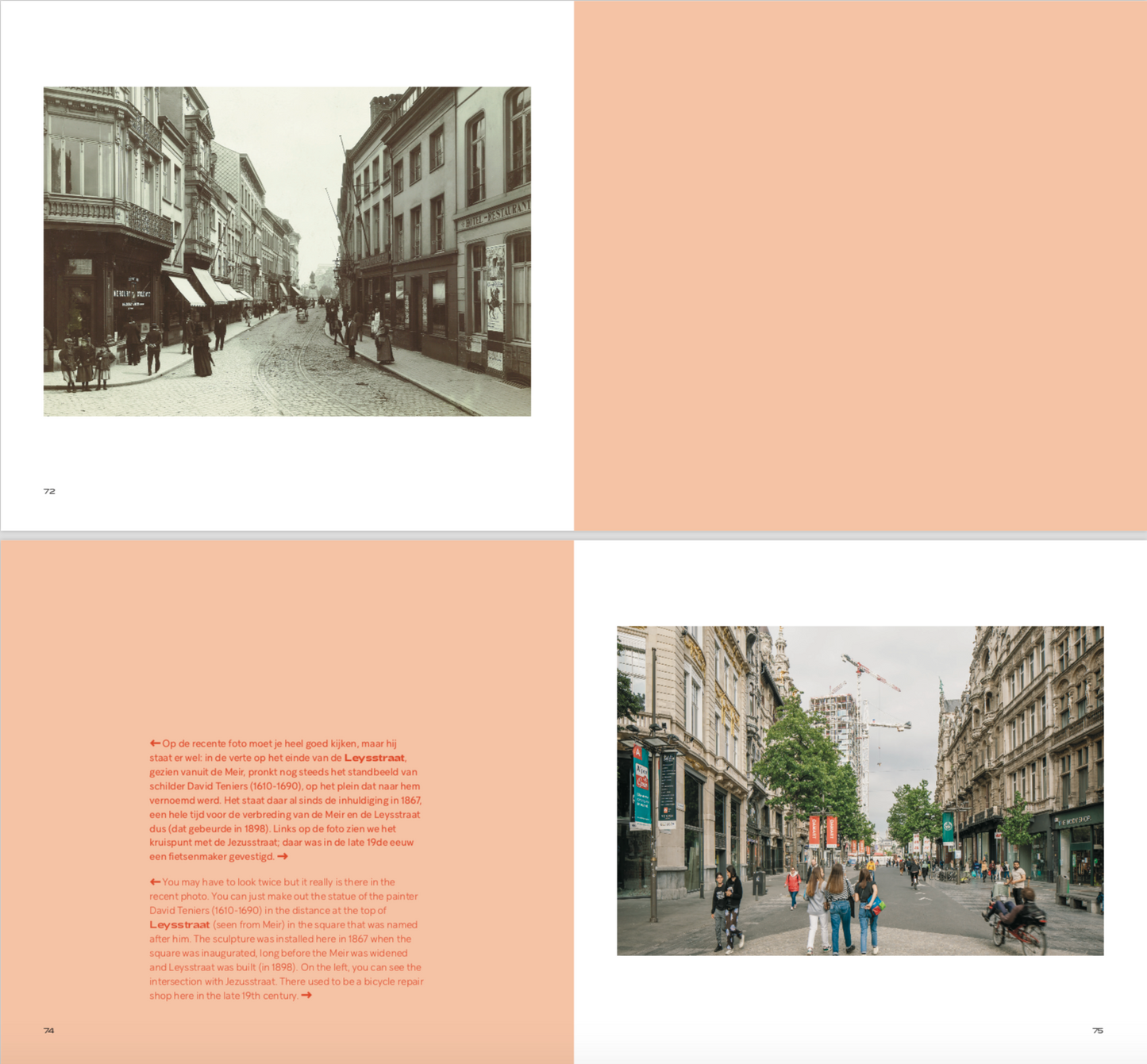The width and height of the screenshot is (1147, 1064).
Task: Click the group of children in the old photo
Action: point(85,363)
